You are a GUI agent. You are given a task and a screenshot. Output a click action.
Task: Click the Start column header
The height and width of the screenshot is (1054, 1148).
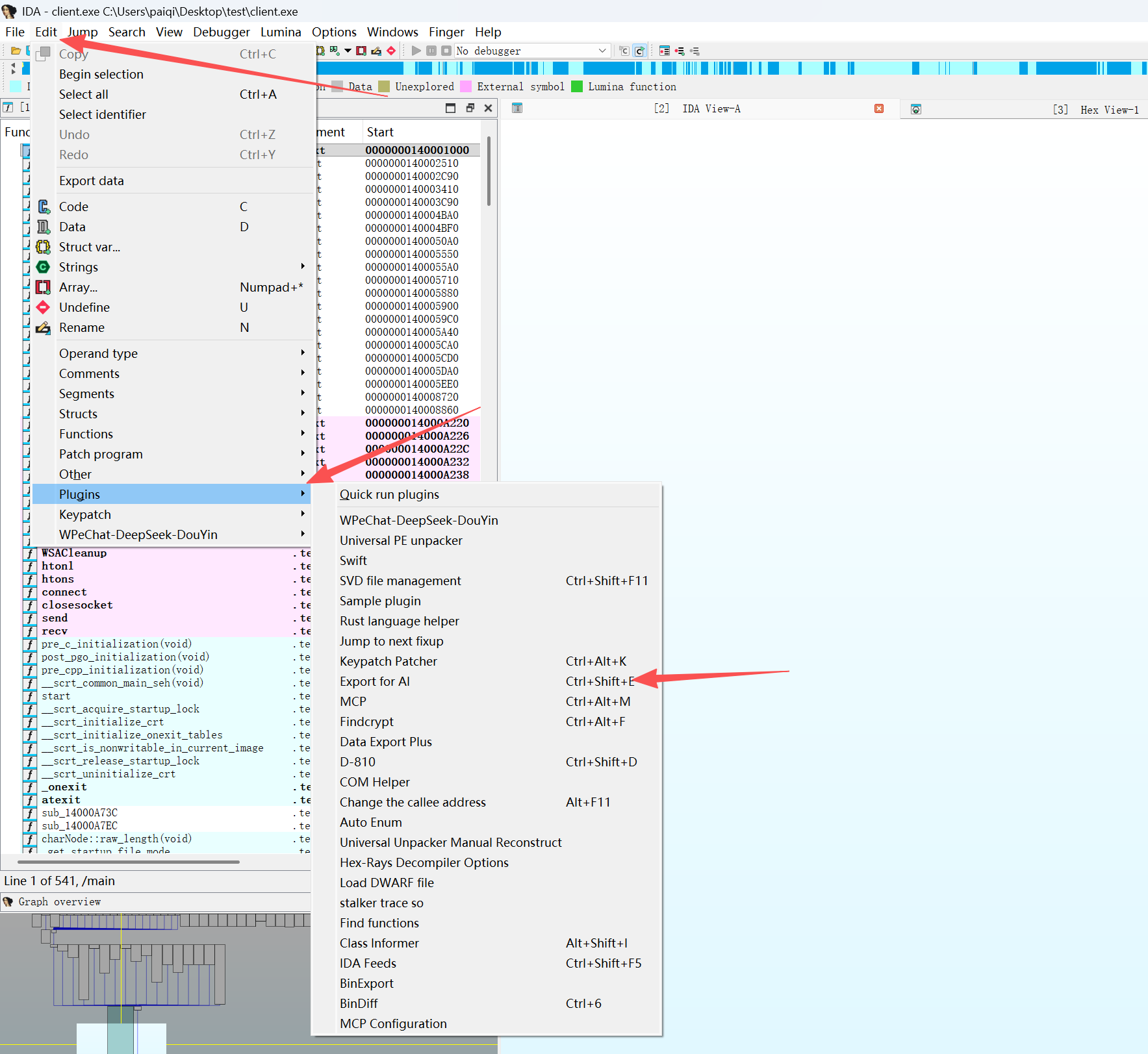coord(421,132)
